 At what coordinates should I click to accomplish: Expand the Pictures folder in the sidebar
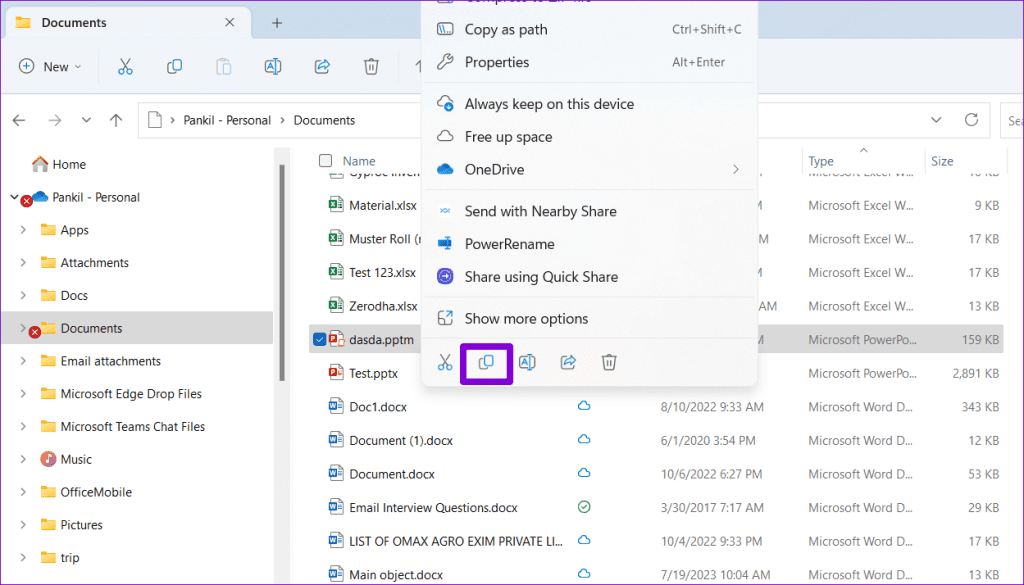point(22,524)
